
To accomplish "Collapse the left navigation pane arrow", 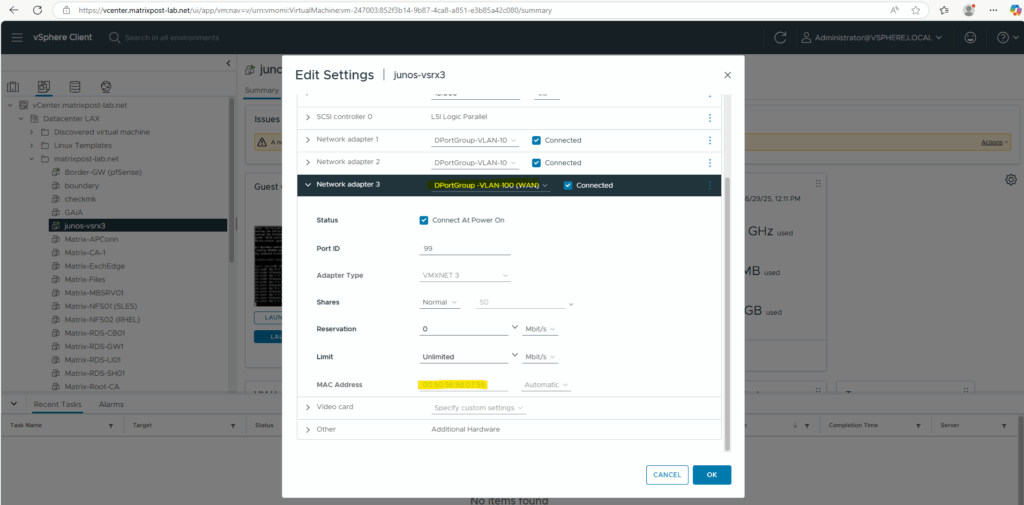I will pos(229,63).
